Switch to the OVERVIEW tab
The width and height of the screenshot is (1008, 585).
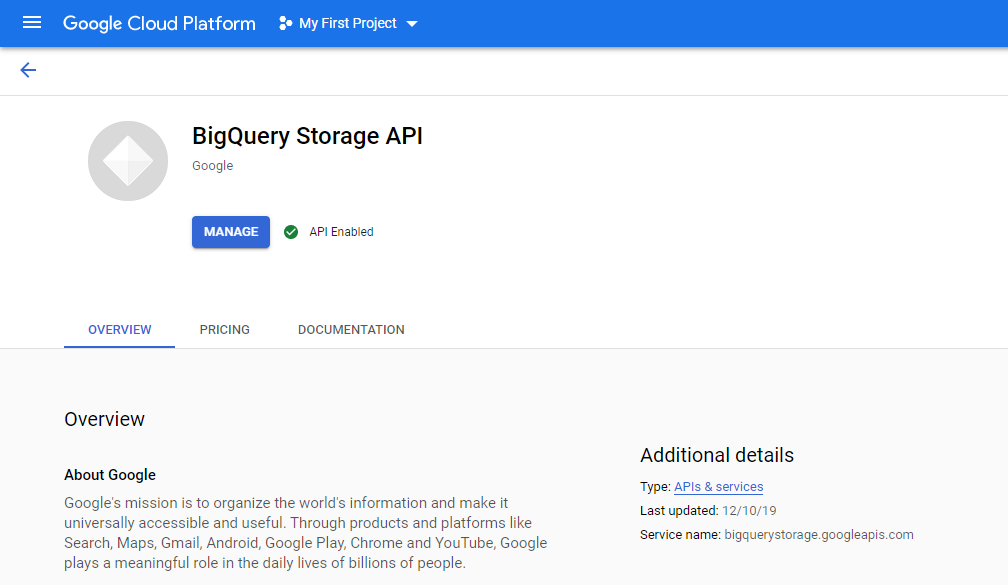(x=120, y=330)
